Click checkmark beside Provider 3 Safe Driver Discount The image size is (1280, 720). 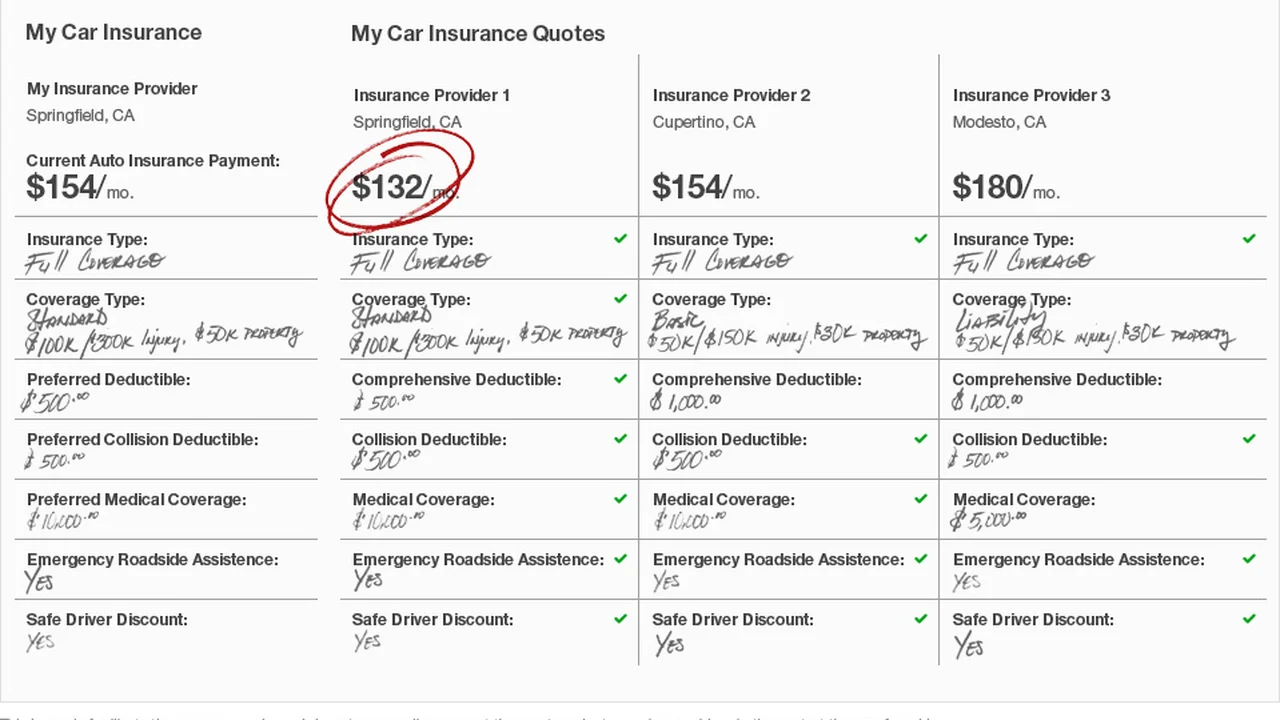click(1248, 619)
